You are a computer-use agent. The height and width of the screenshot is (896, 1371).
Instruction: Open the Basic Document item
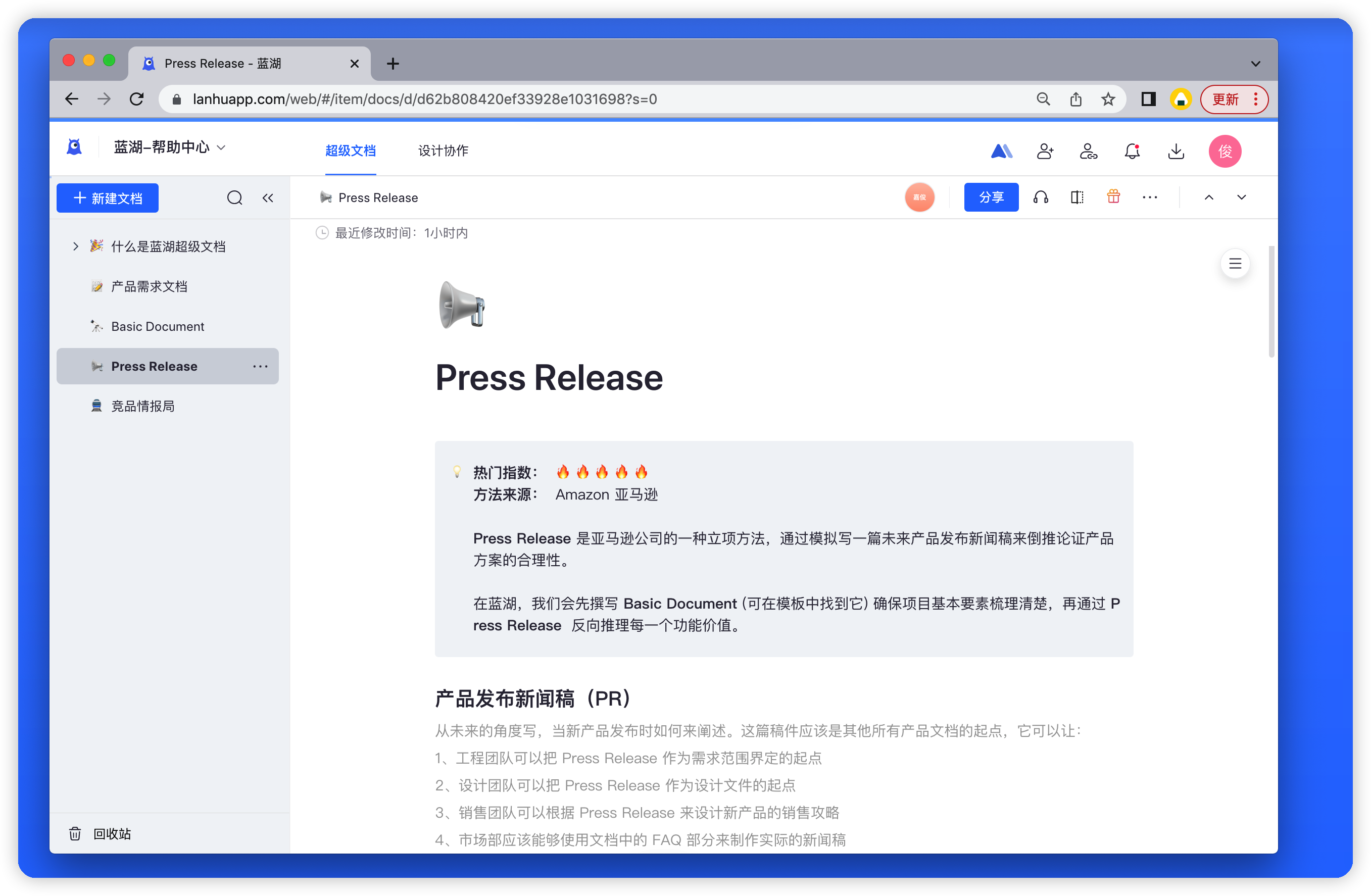tap(158, 326)
